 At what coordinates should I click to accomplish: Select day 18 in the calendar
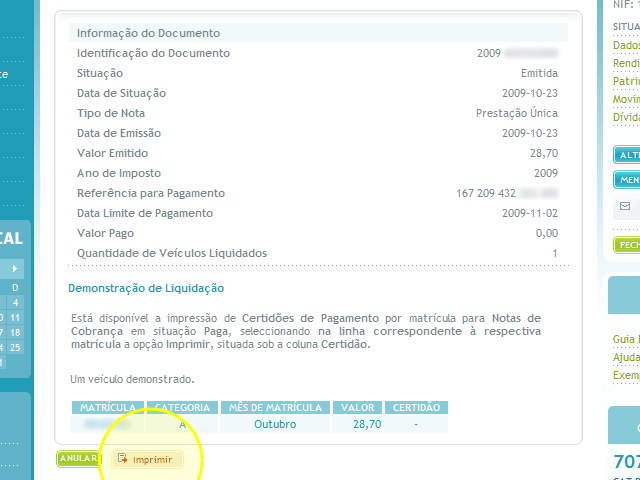coord(15,333)
